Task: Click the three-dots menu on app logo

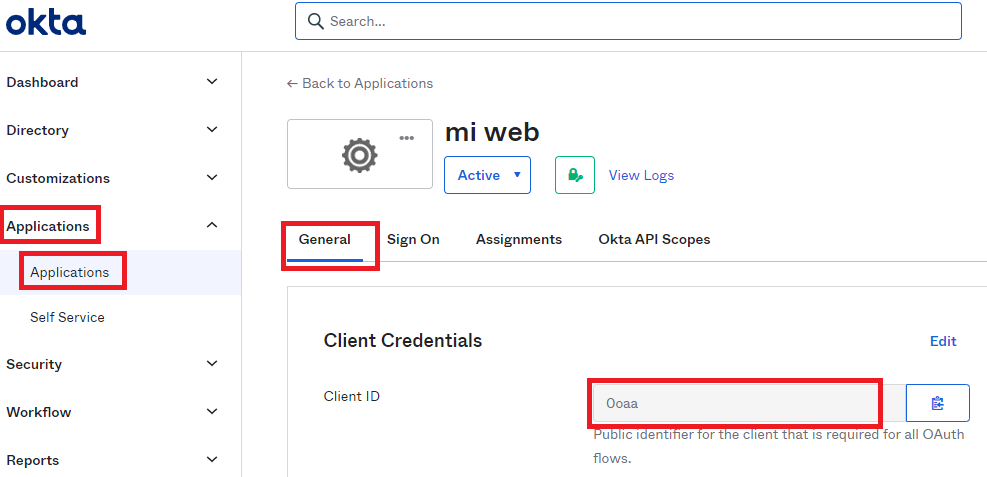Action: pyautogui.click(x=407, y=138)
